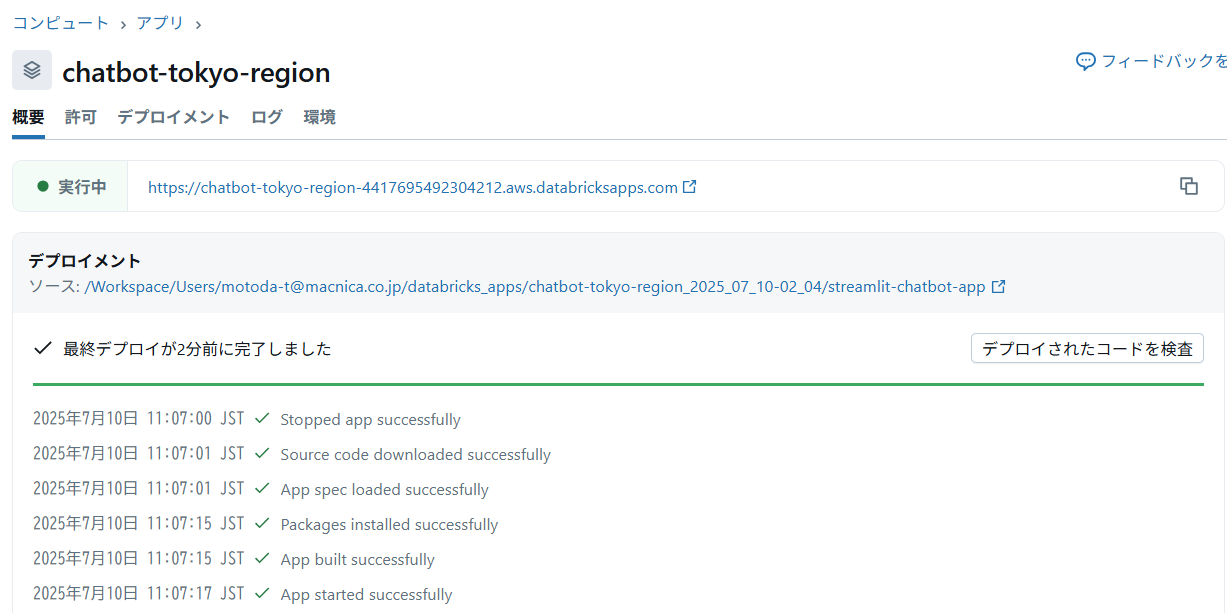Click external link icon after app URL
Viewport: 1227px width, 613px height.
coord(689,186)
